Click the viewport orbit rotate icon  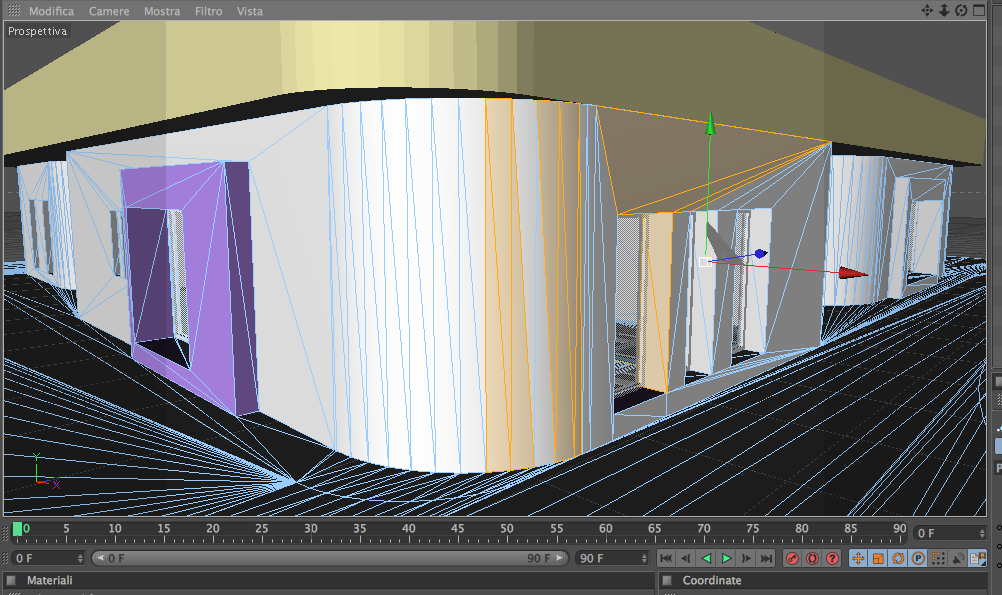(961, 10)
